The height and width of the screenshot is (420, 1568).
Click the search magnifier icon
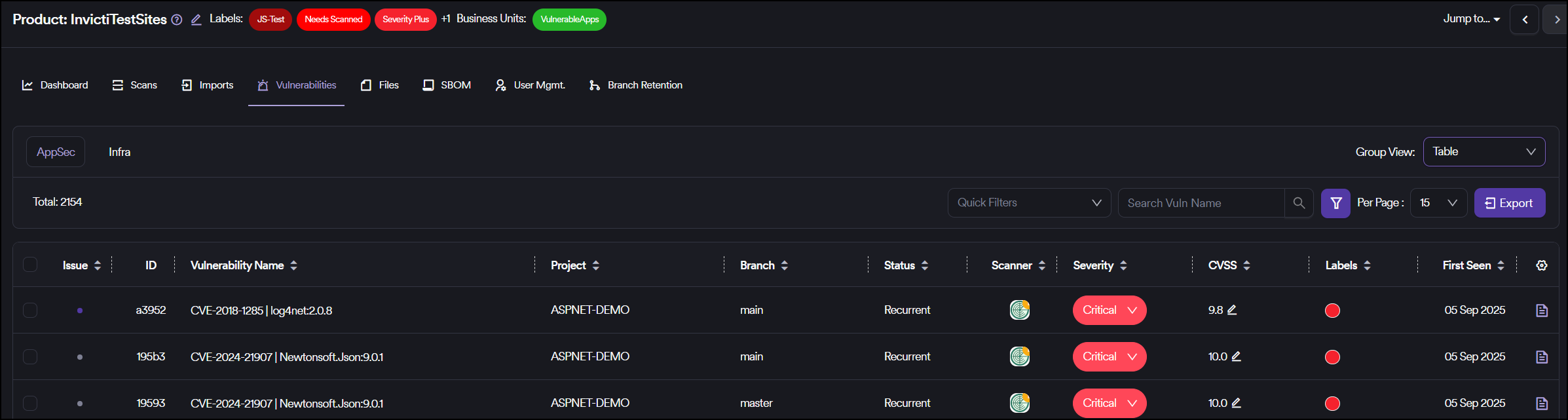[x=1299, y=203]
